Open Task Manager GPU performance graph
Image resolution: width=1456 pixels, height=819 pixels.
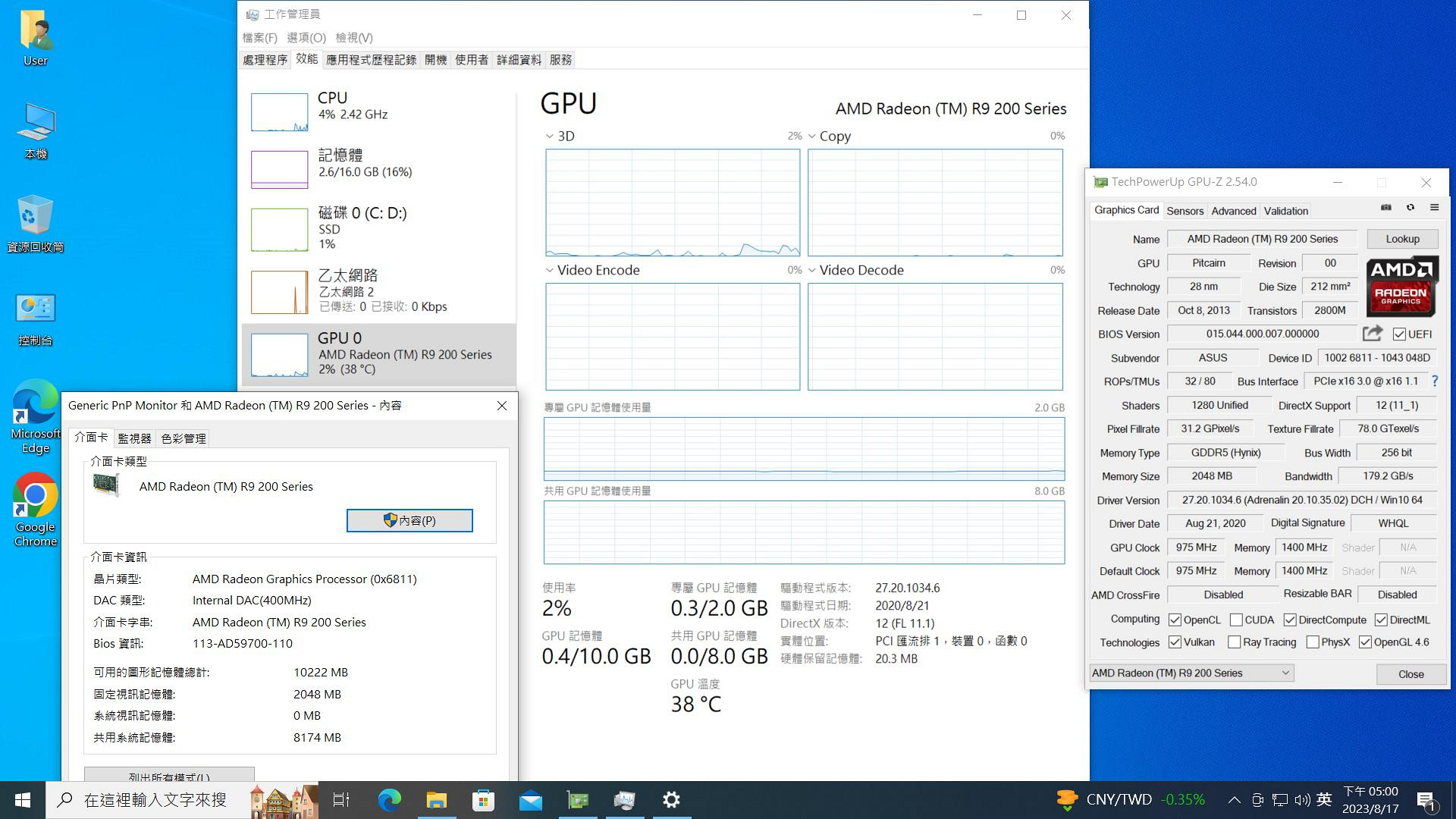672,202
